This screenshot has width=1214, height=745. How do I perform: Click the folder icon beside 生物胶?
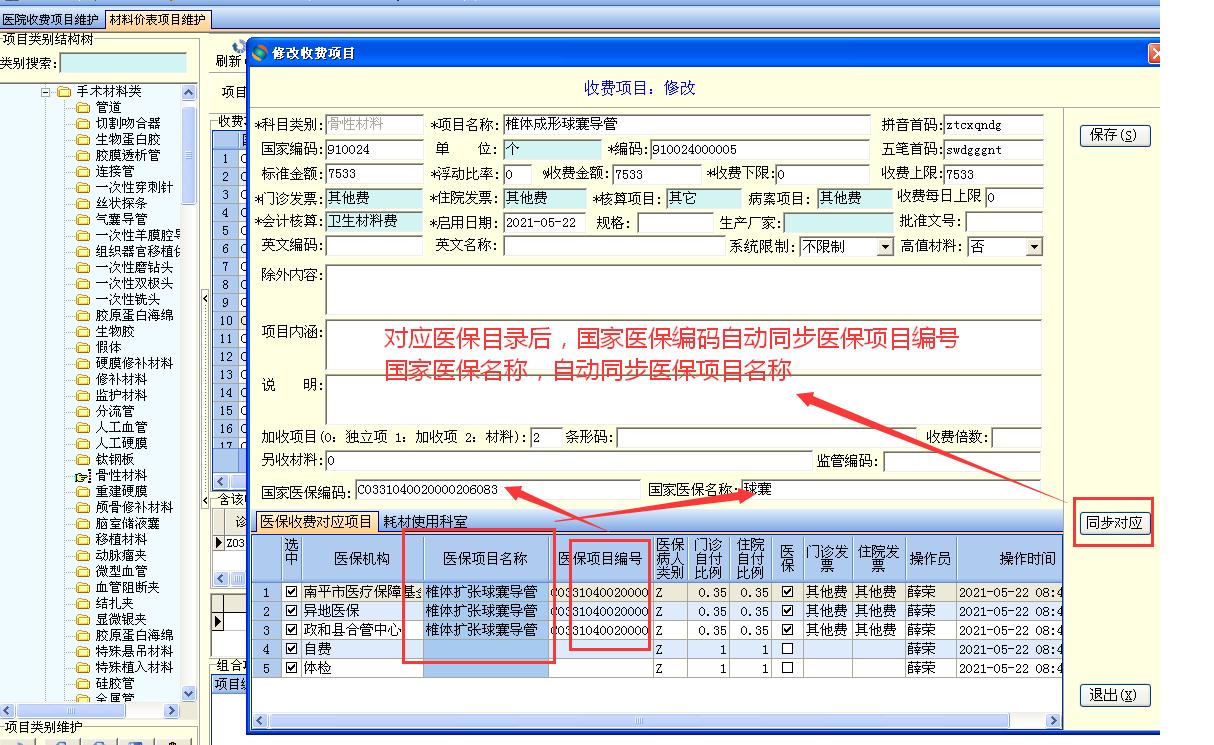pyautogui.click(x=83, y=332)
